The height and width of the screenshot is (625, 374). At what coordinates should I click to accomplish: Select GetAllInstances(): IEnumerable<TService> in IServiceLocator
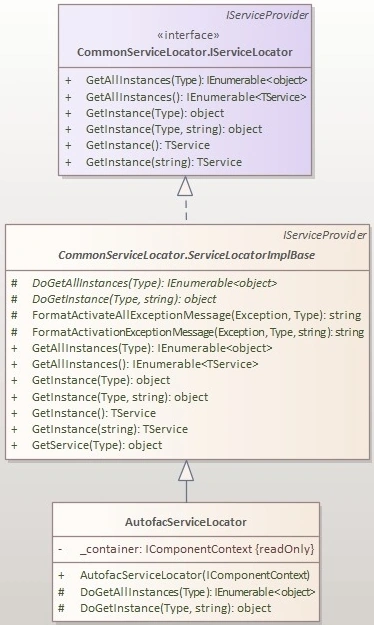[196, 97]
